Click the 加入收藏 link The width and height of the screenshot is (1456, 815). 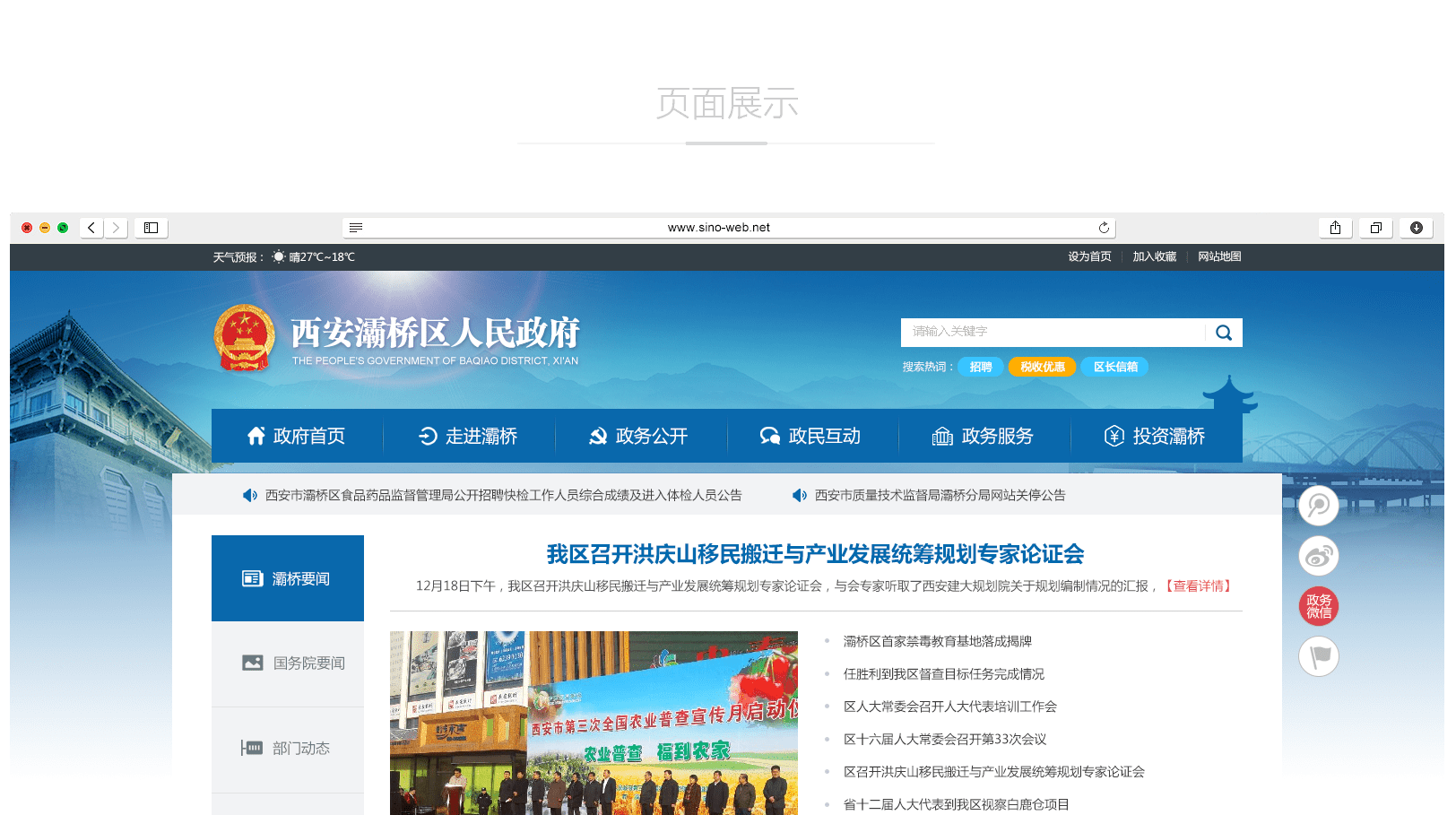click(x=1154, y=256)
